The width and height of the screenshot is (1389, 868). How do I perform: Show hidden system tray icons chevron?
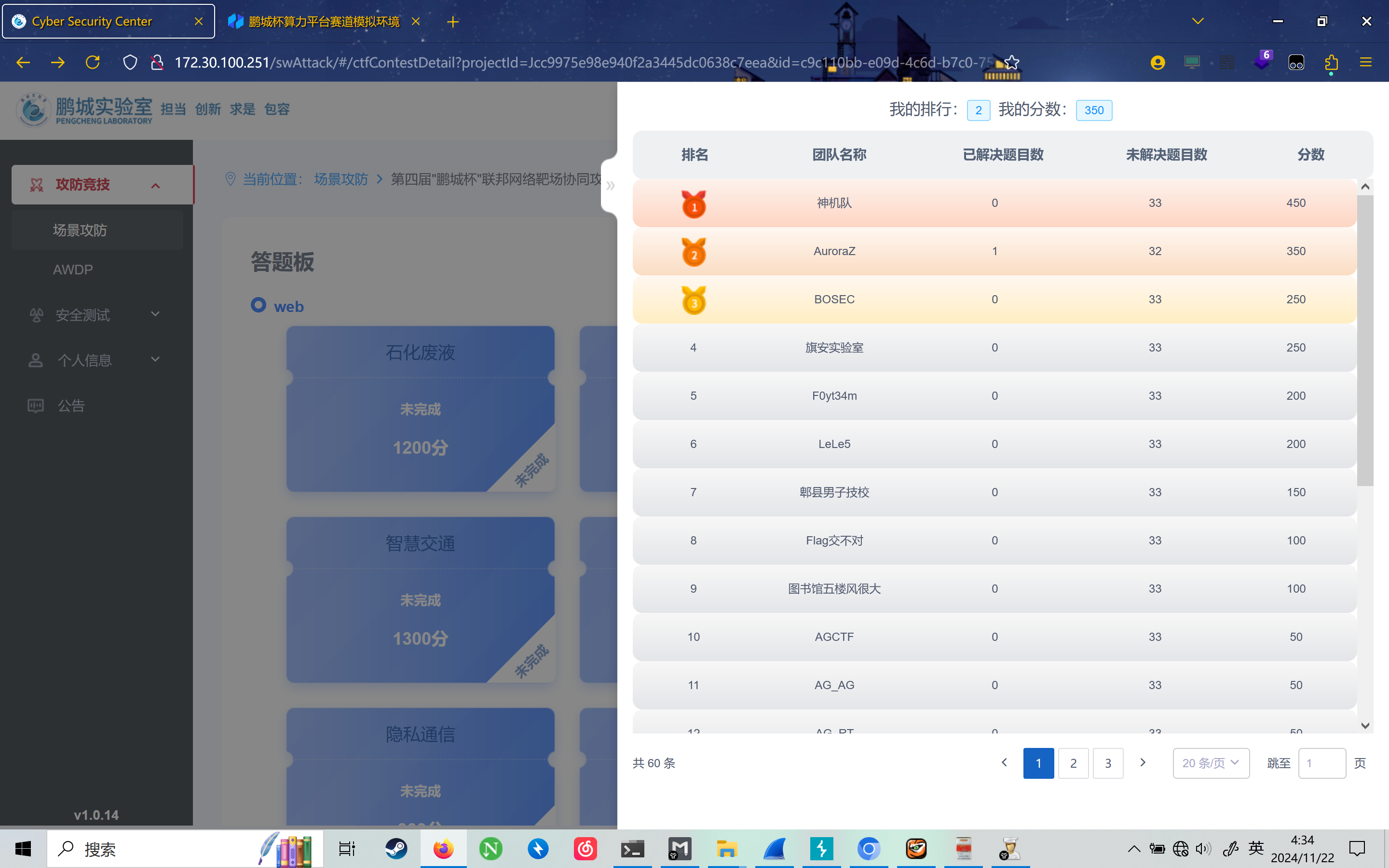pos(1134,849)
